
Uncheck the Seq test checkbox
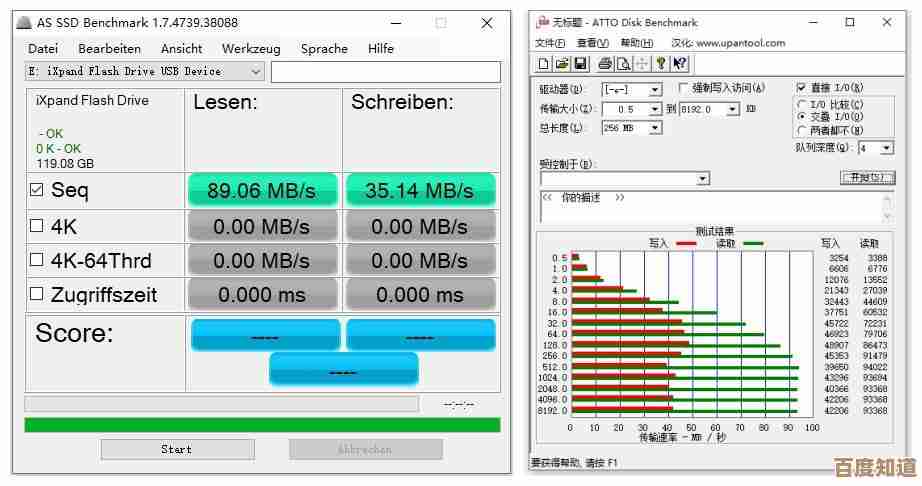[x=37, y=190]
